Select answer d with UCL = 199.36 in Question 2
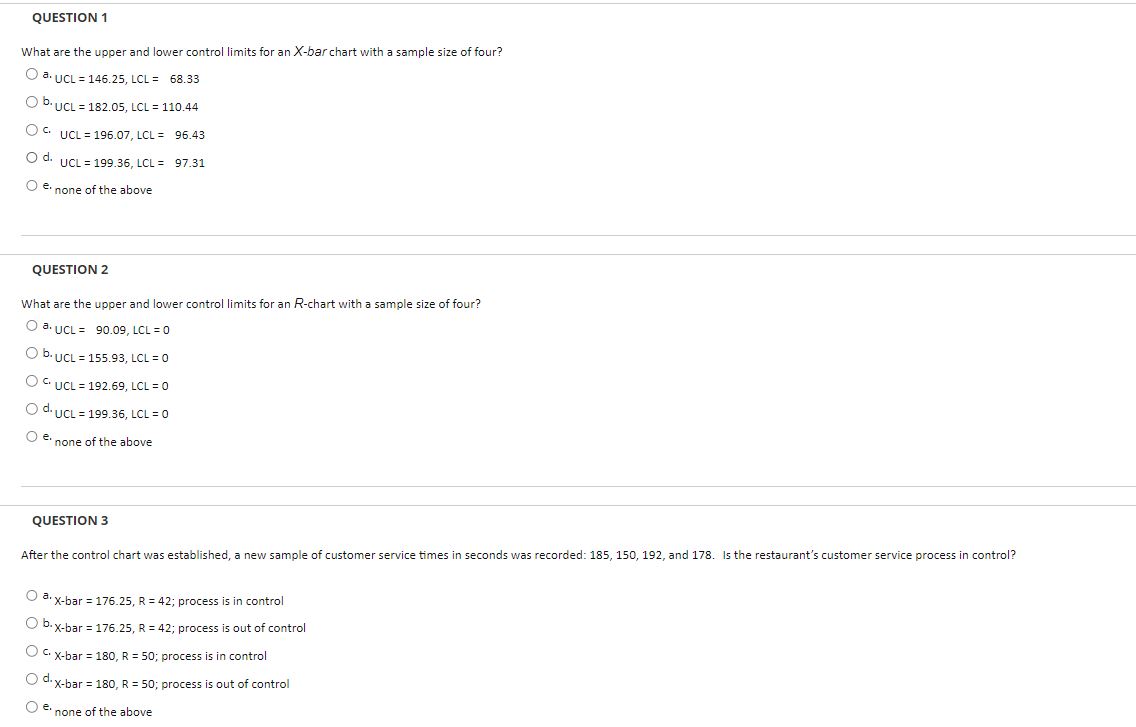This screenshot has height=727, width=1136. pos(31,408)
